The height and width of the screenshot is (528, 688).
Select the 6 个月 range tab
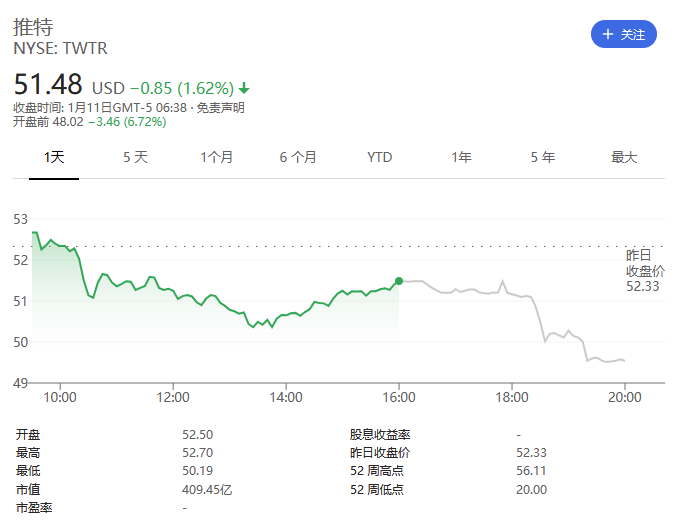298,157
